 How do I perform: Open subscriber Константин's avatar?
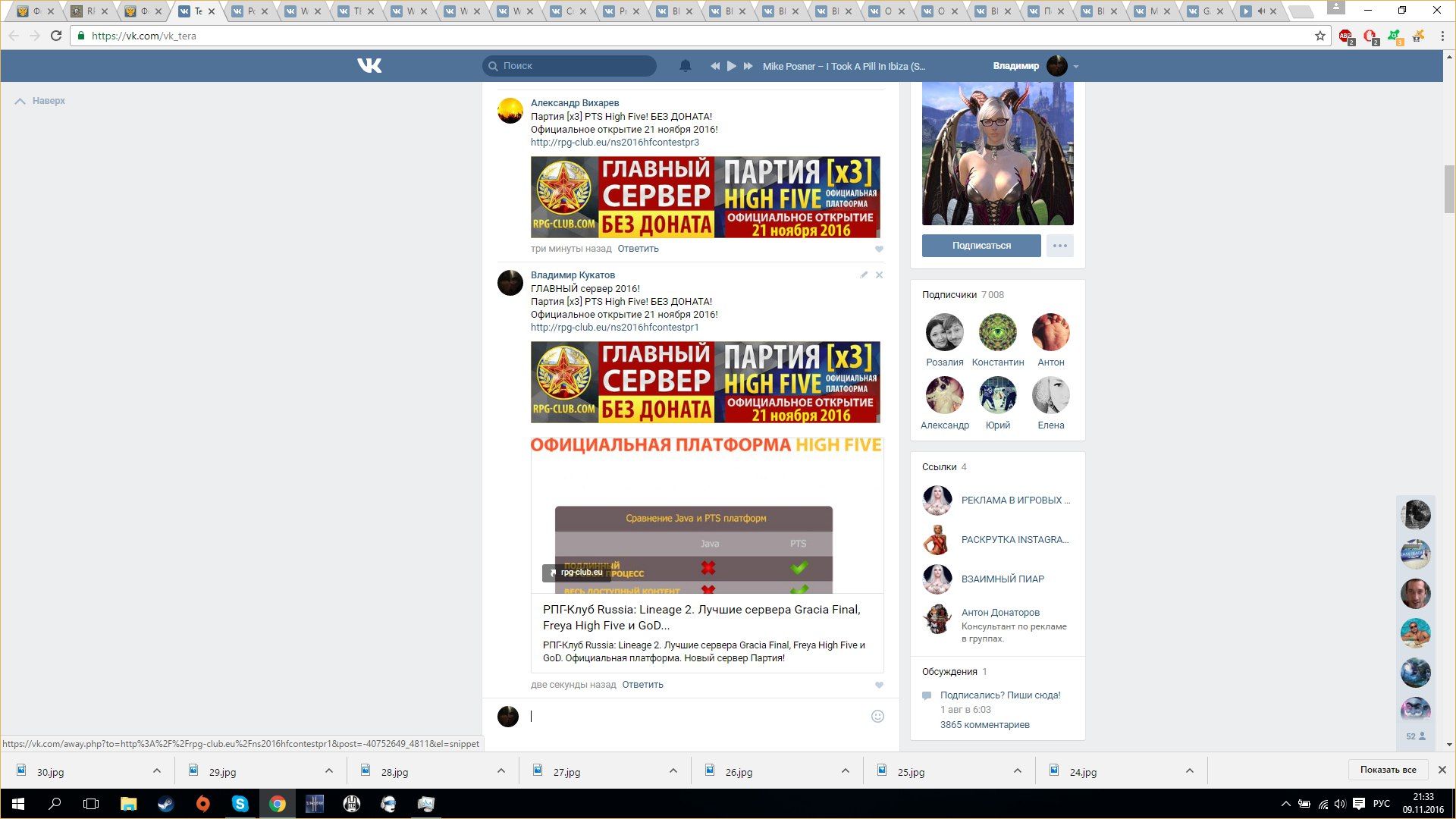click(x=997, y=332)
